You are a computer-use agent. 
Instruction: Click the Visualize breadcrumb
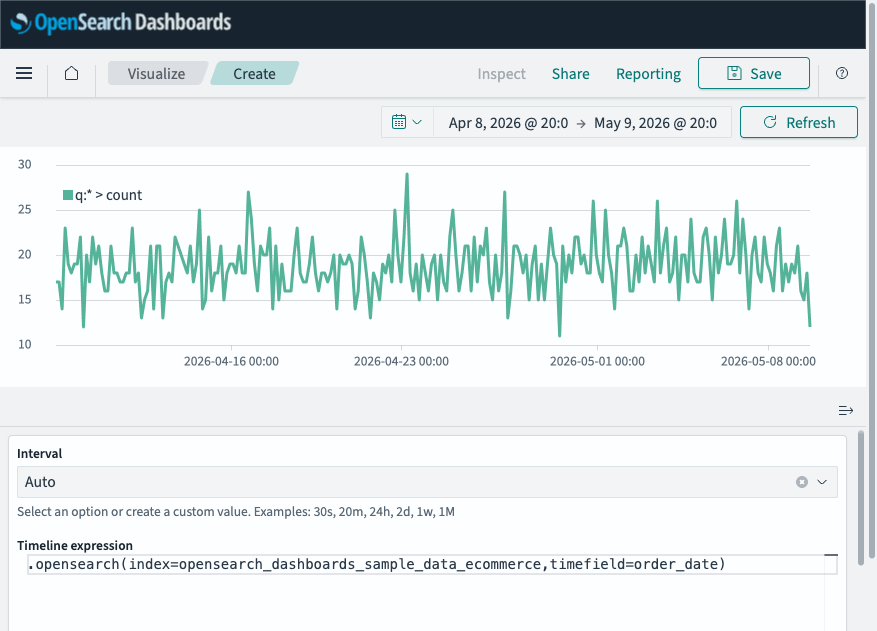click(x=156, y=73)
